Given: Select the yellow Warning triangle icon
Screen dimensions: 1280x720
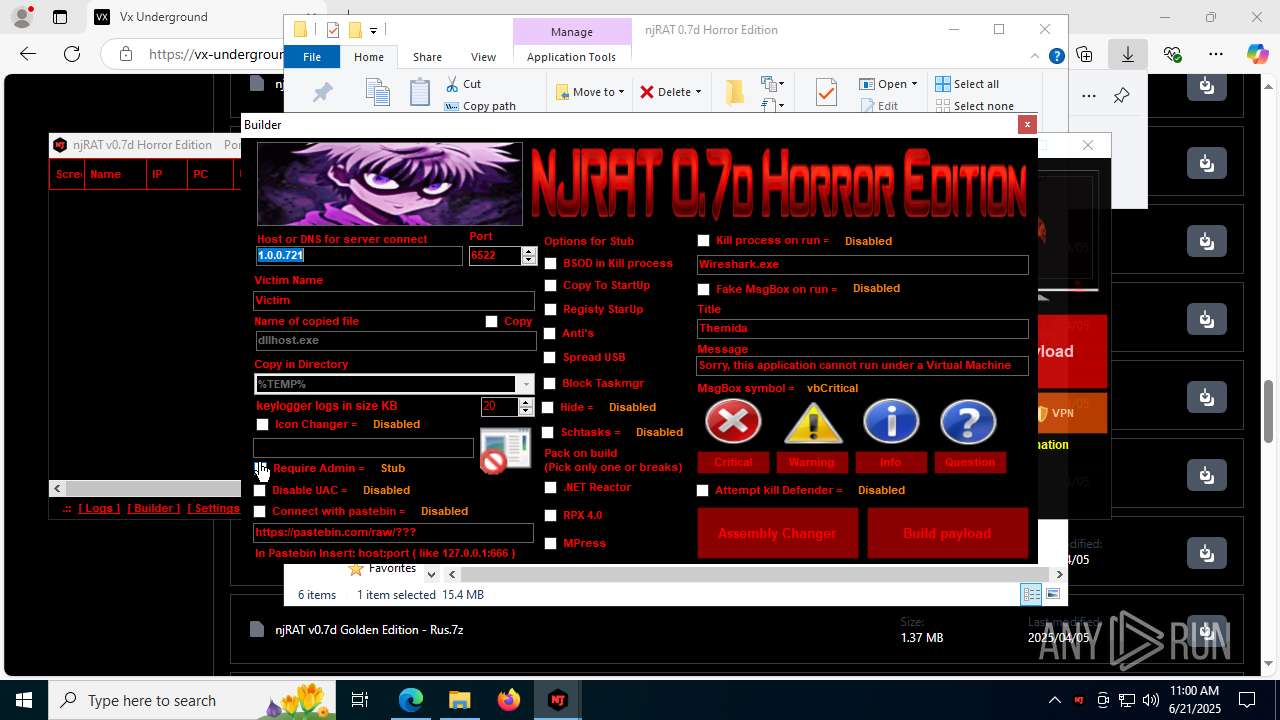Looking at the screenshot, I should click(812, 422).
